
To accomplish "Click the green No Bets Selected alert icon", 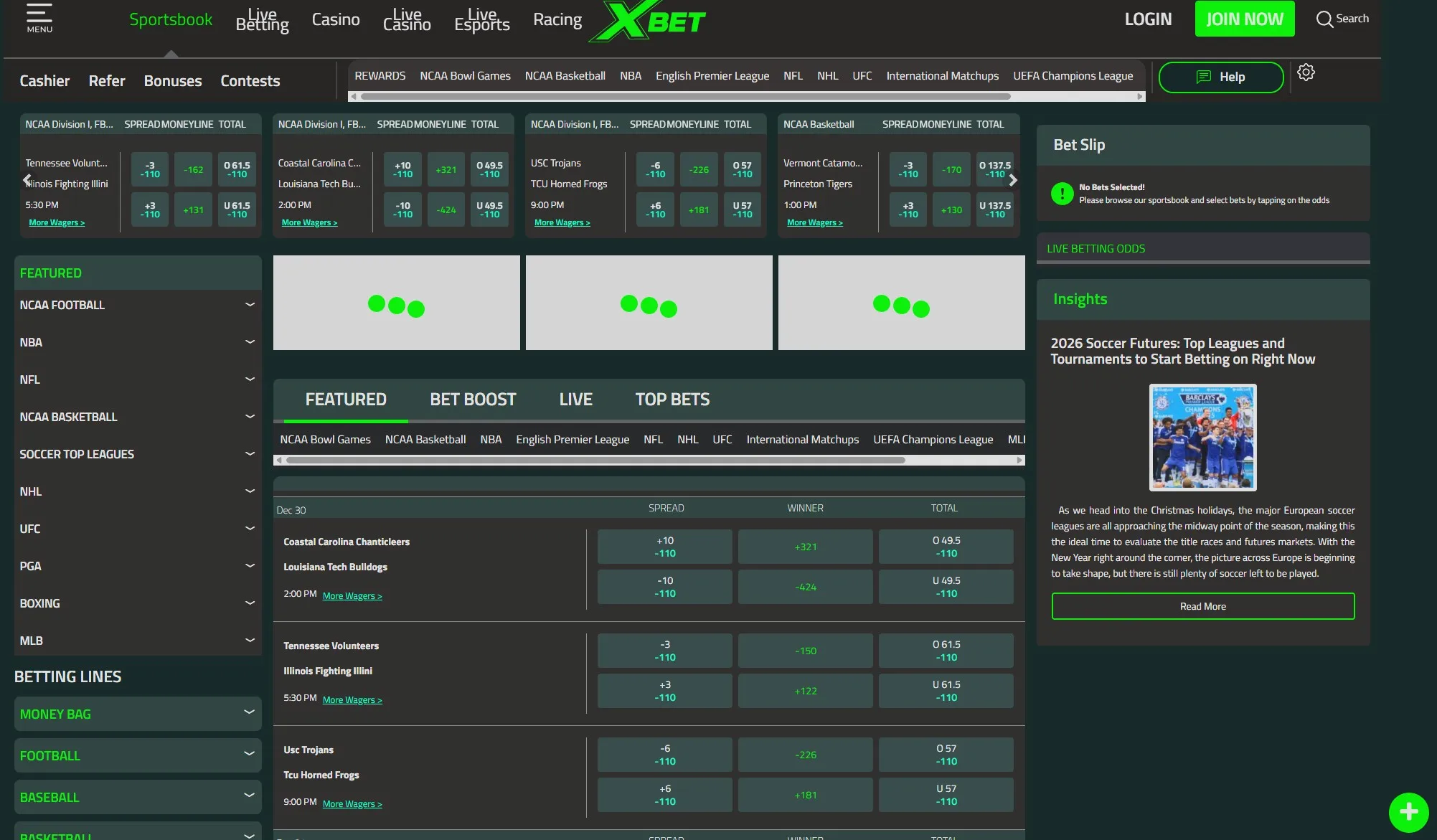I will 1062,194.
